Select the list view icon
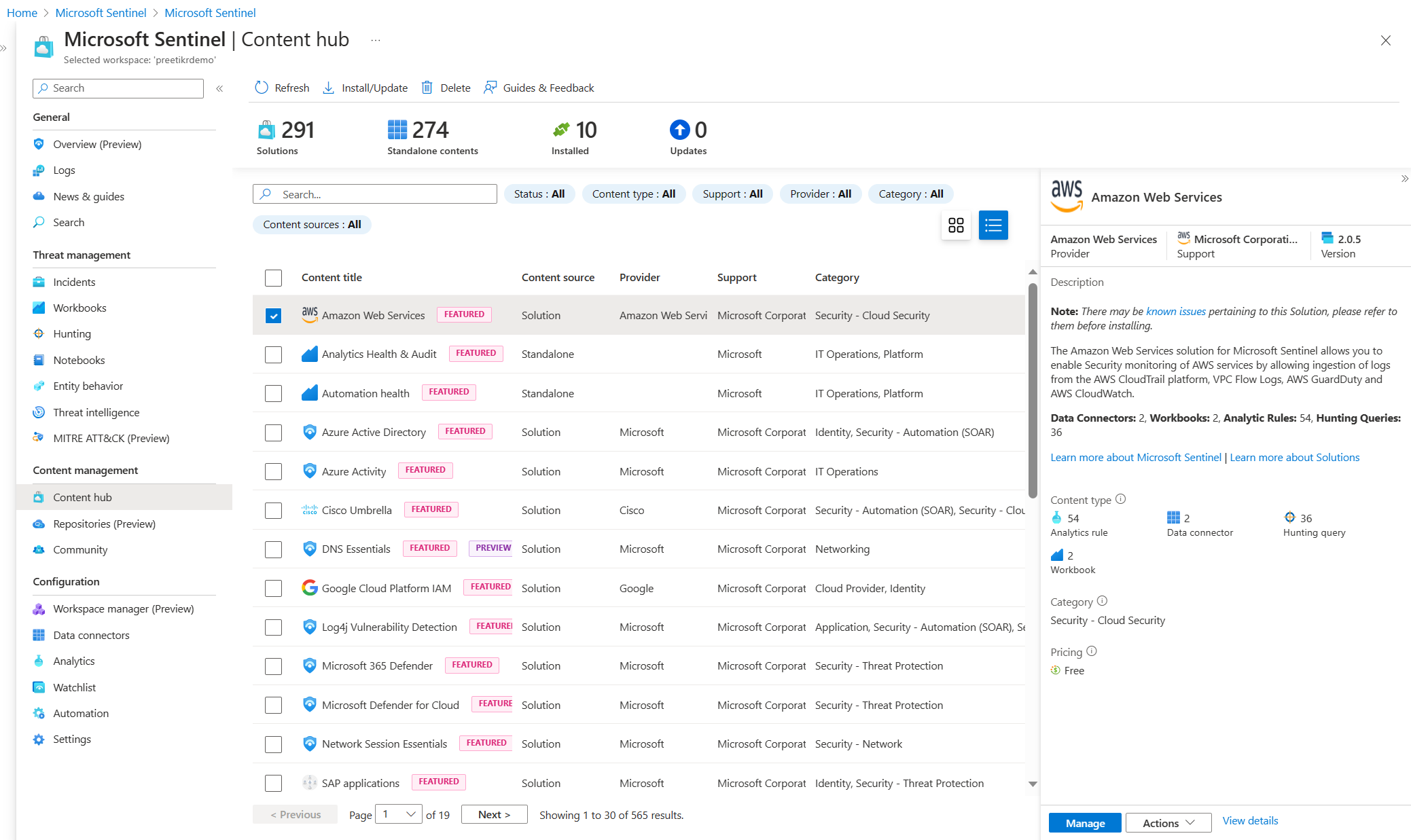1411x840 pixels. point(993,225)
